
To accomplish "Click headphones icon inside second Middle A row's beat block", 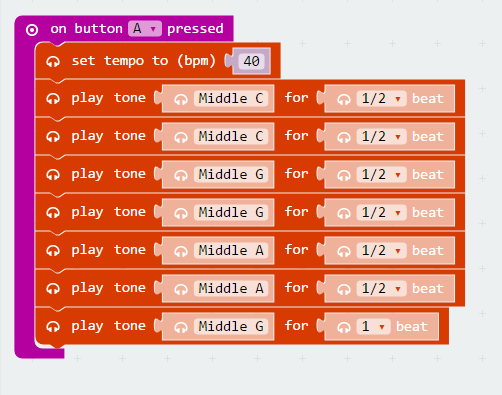I will pos(344,290).
